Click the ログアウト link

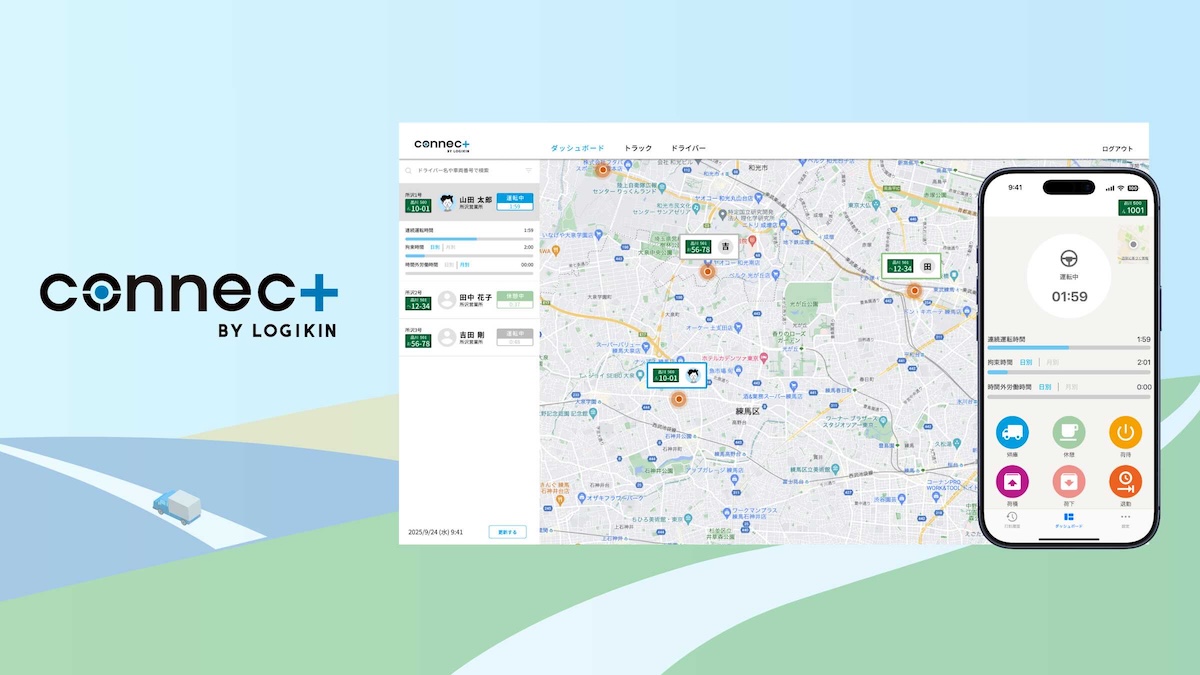pyautogui.click(x=1117, y=148)
